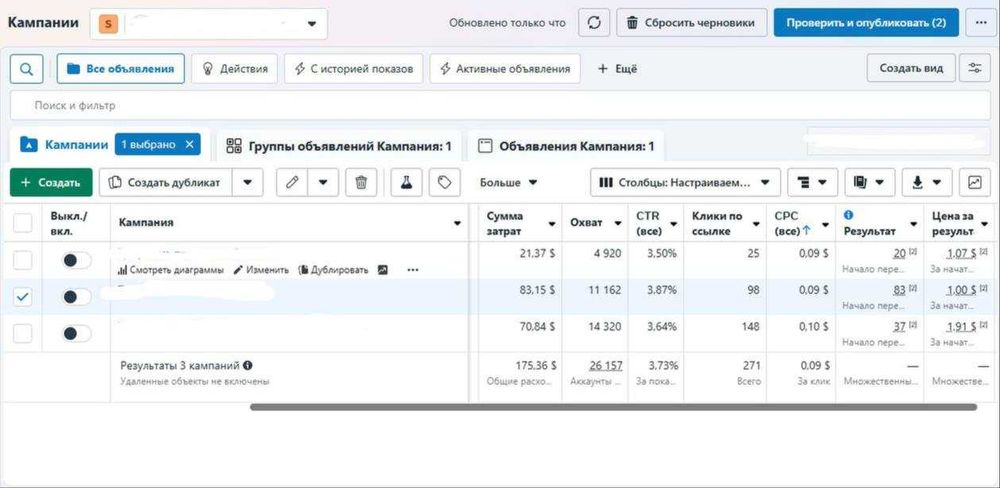Open the Столбцы: Настраиваем... dropdown
1000x488 pixels.
click(685, 182)
